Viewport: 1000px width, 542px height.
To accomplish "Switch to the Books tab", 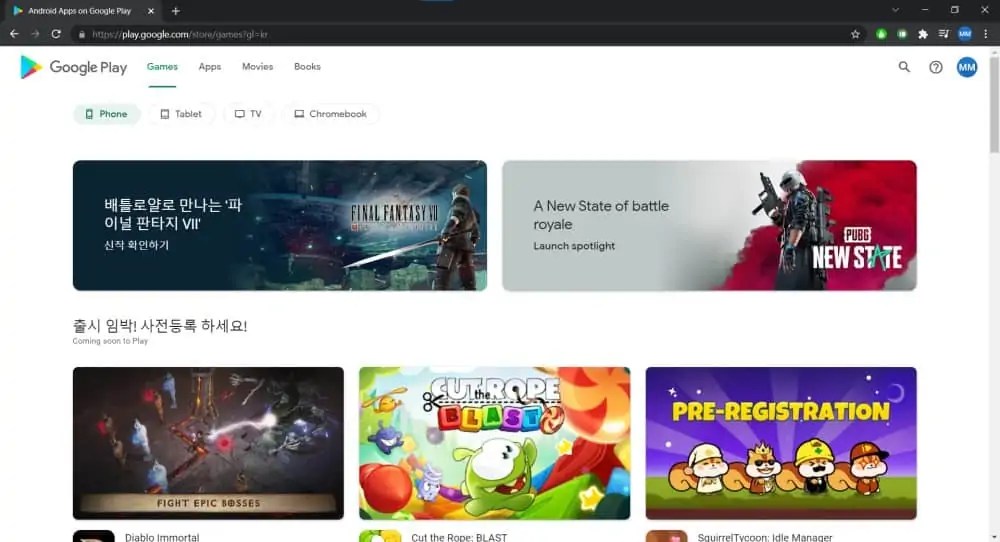I will [307, 66].
